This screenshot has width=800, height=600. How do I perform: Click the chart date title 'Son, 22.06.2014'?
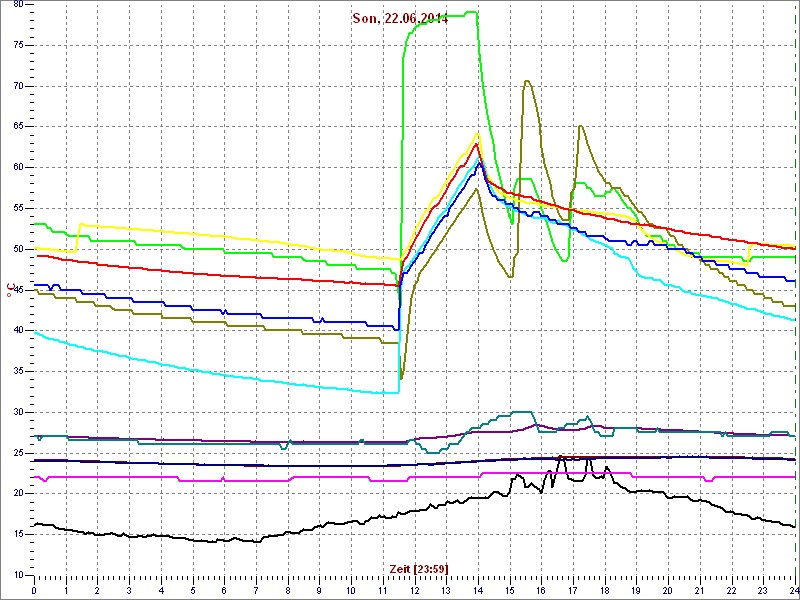[x=400, y=19]
